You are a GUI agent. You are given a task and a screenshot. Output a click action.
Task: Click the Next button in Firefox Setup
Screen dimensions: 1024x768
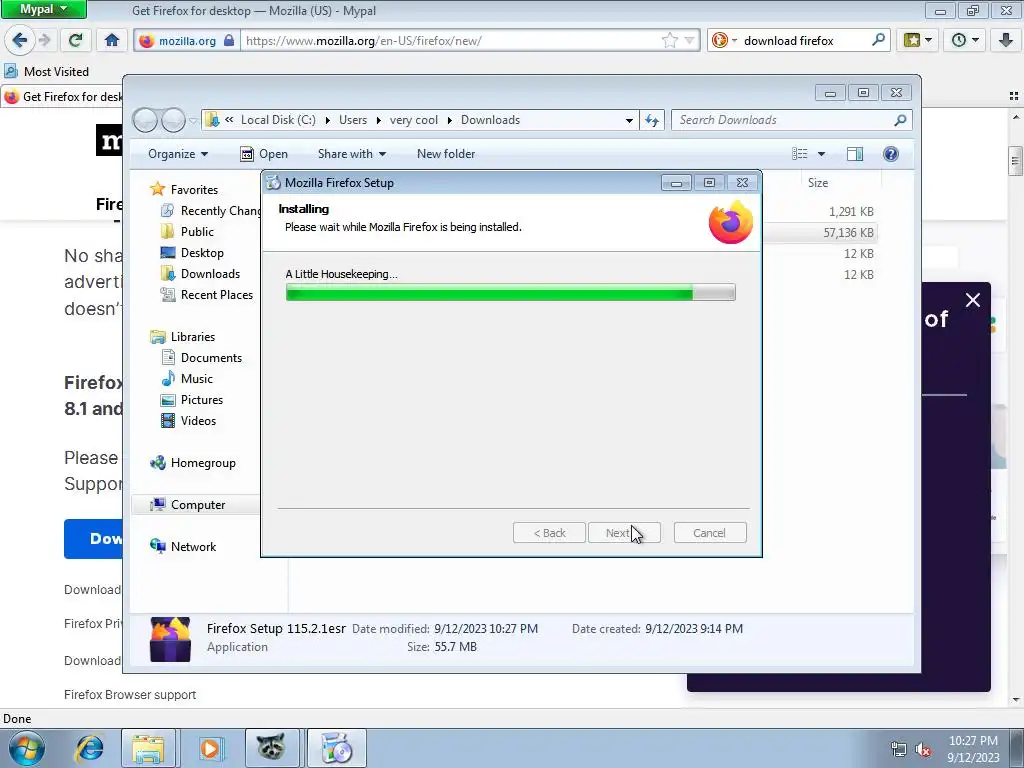pyautogui.click(x=624, y=533)
